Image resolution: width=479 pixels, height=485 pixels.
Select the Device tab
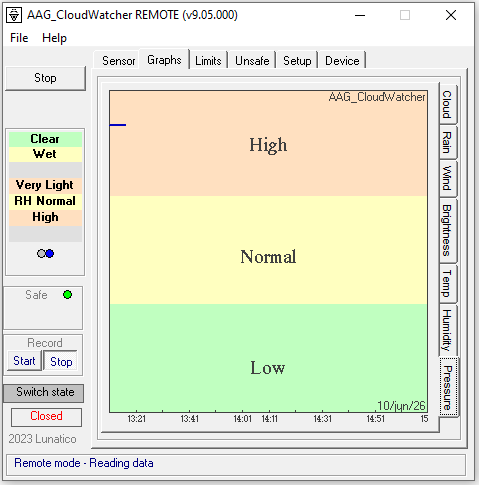pyautogui.click(x=342, y=61)
